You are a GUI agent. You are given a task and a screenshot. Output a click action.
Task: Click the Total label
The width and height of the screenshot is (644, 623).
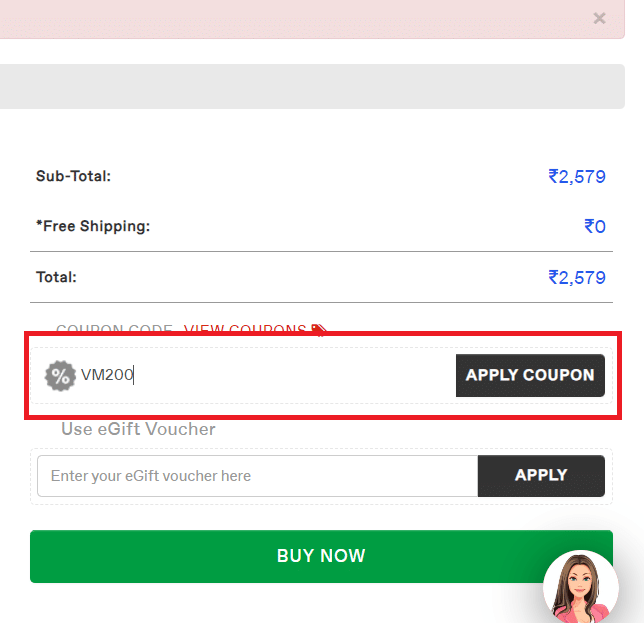point(56,277)
